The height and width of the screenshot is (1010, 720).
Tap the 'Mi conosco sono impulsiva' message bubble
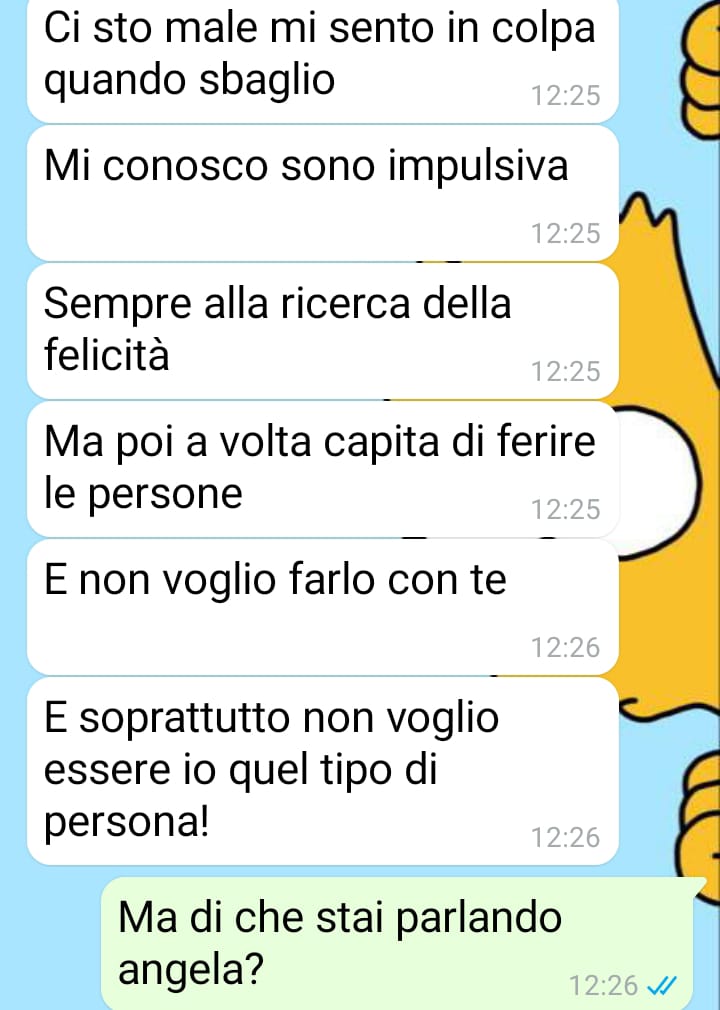(323, 193)
